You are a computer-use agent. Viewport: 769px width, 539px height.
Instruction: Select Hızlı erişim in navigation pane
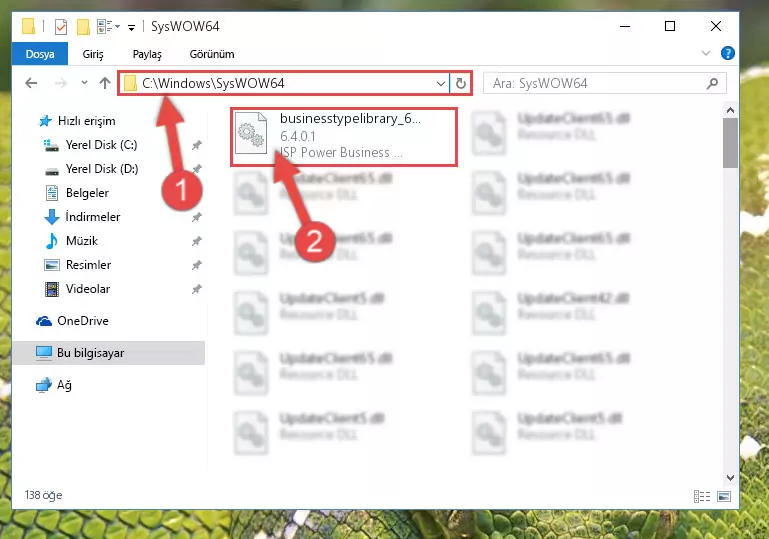pyautogui.click(x=77, y=121)
